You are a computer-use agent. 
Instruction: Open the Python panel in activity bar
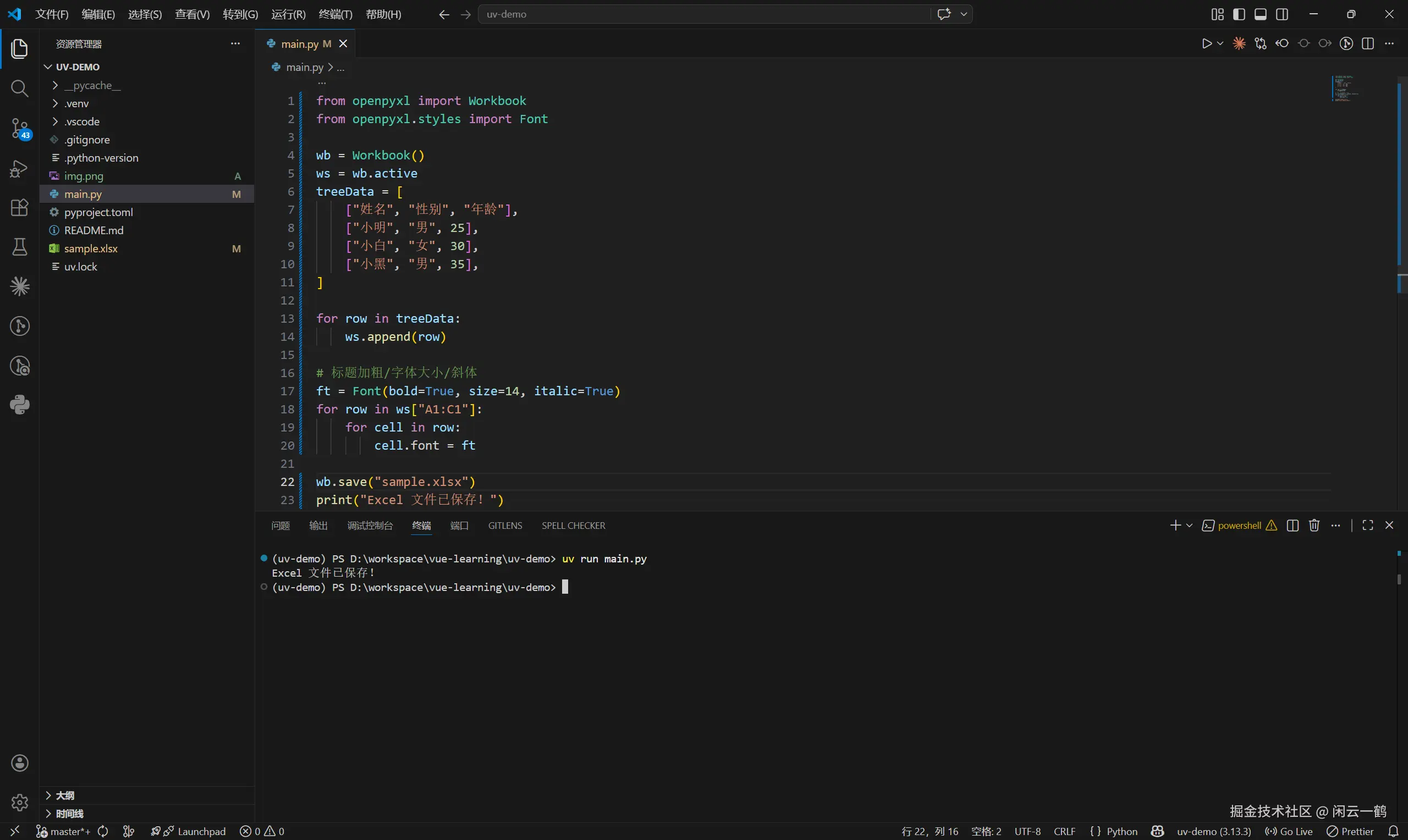[19, 405]
